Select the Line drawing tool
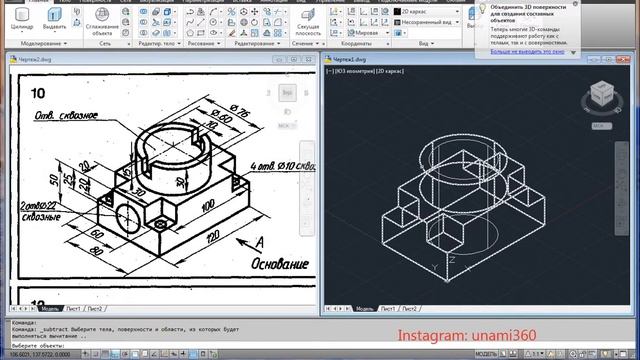Viewport: 640px width, 360px height. pyautogui.click(x=201, y=22)
